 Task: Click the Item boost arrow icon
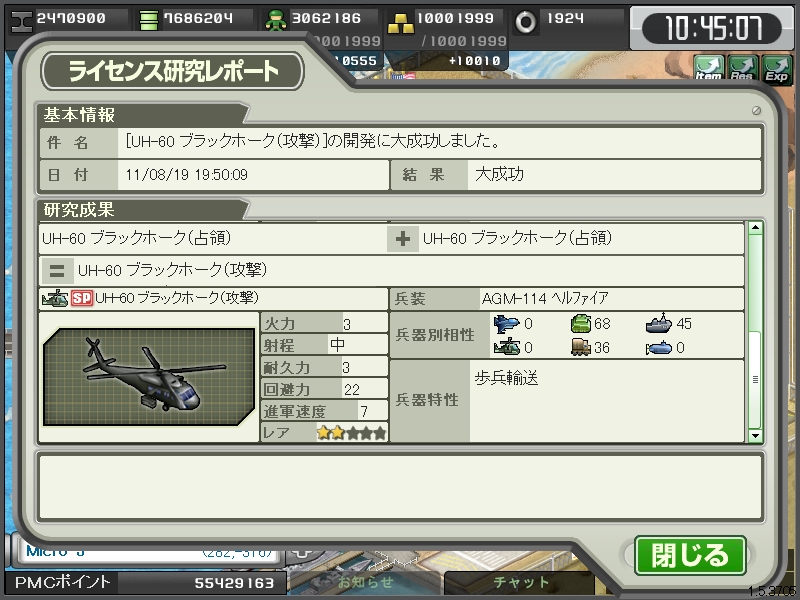(709, 69)
